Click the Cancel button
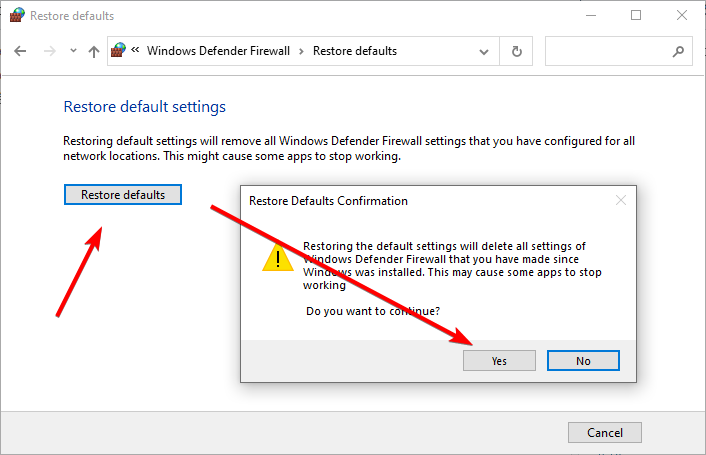The height and width of the screenshot is (455, 706). pyautogui.click(x=605, y=432)
